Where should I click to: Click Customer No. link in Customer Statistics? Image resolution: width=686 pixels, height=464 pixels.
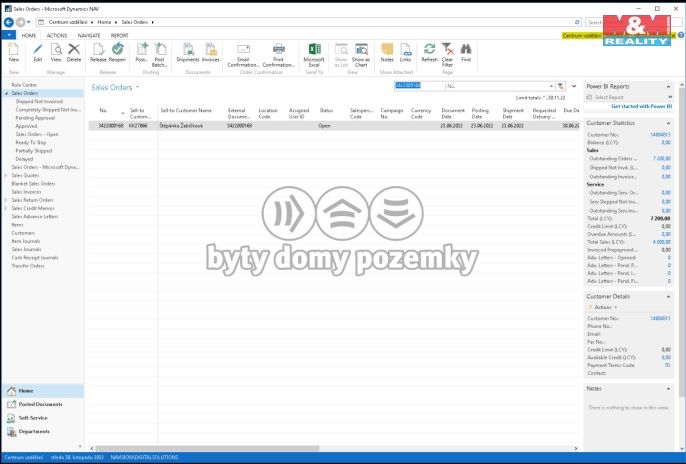pos(660,135)
